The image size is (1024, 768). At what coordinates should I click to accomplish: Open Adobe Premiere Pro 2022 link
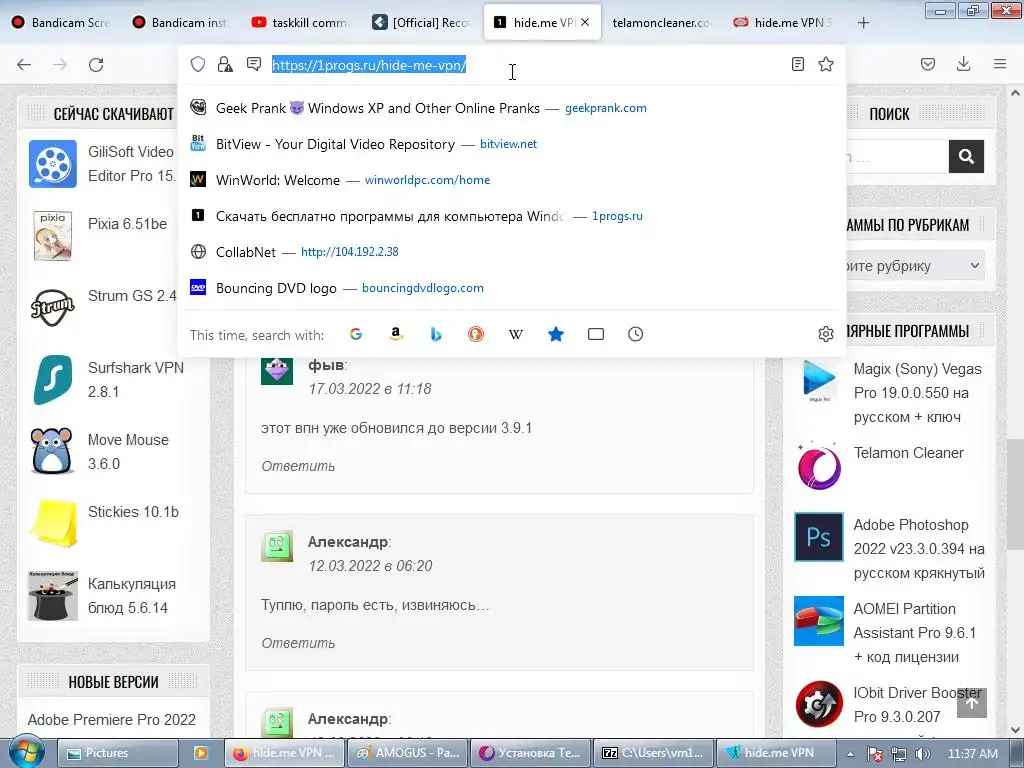112,720
